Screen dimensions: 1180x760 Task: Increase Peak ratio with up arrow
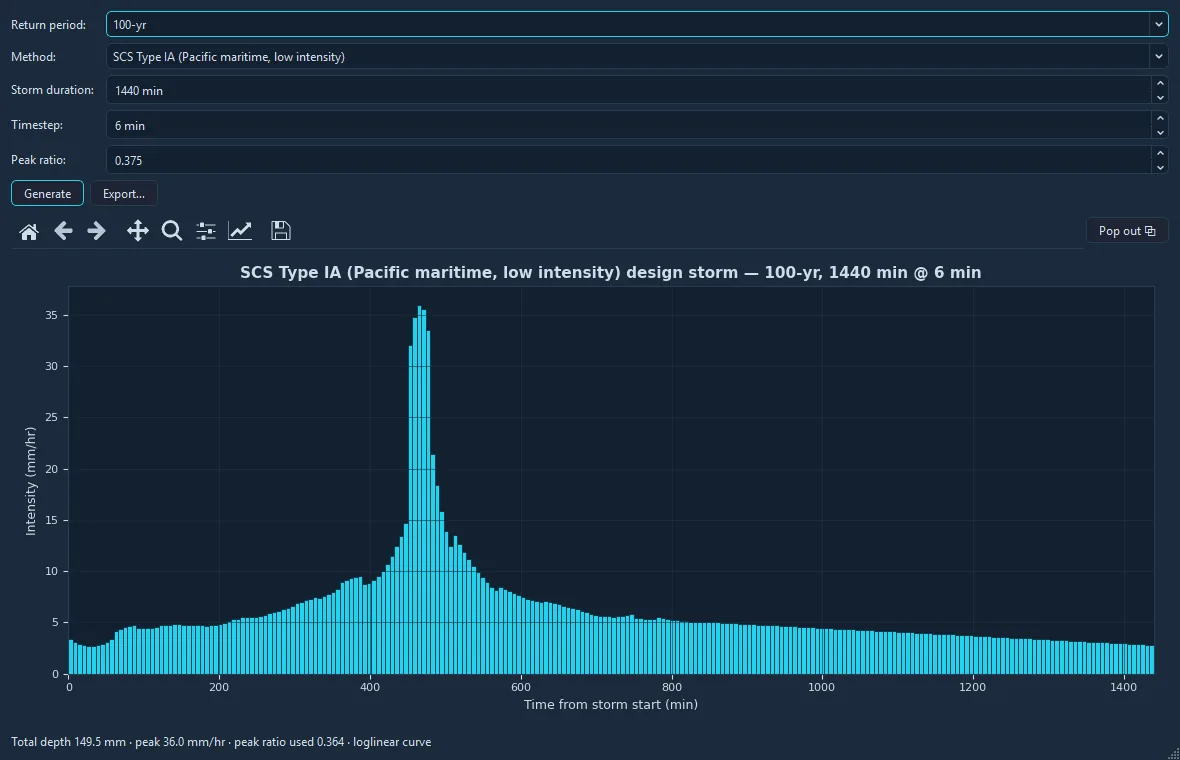[1160, 153]
